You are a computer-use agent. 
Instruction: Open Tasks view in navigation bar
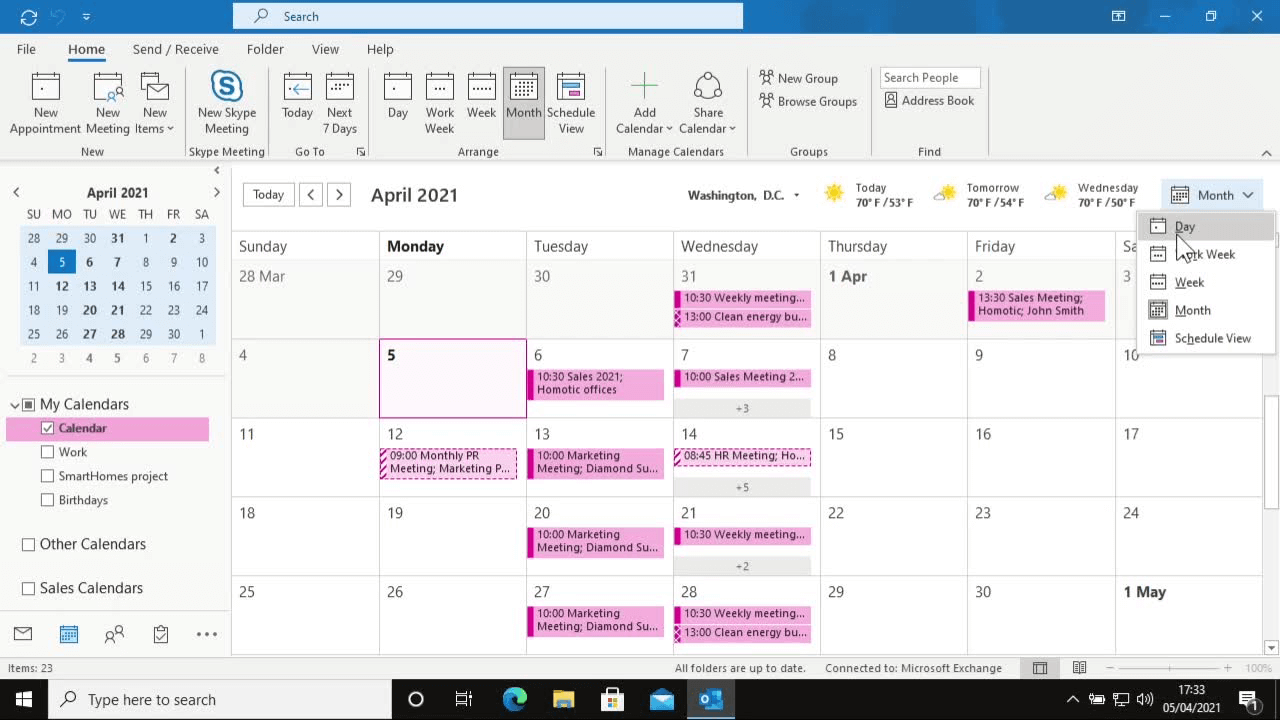pos(161,634)
